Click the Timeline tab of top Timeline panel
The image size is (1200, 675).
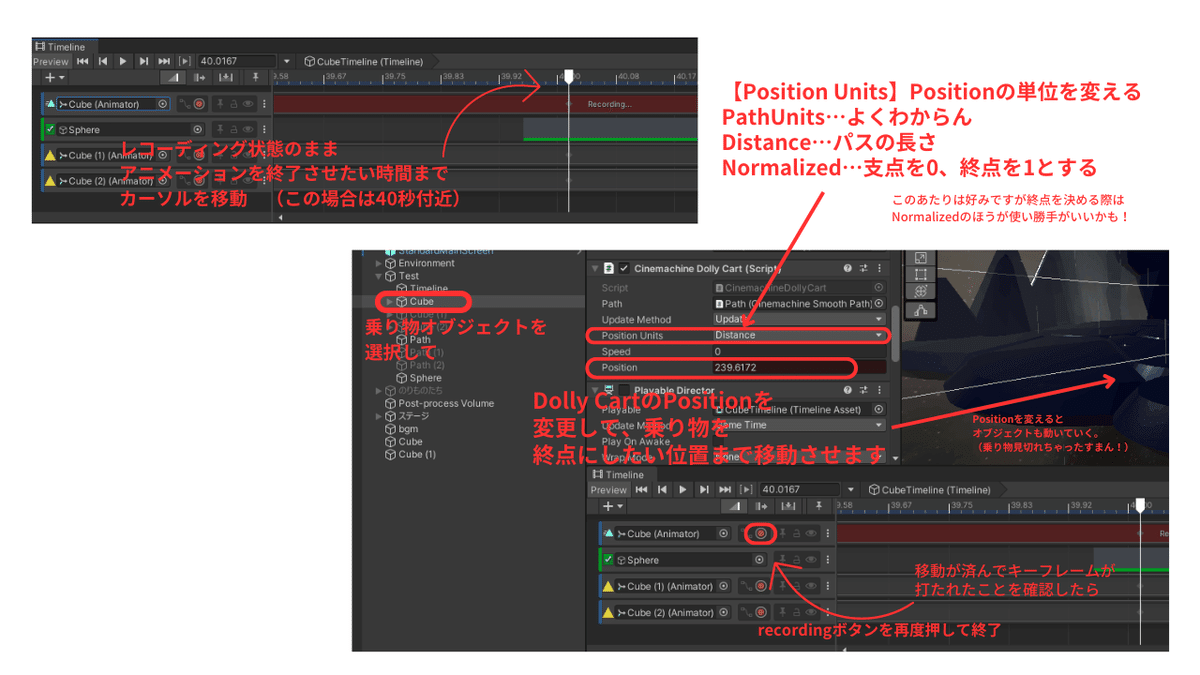click(67, 47)
